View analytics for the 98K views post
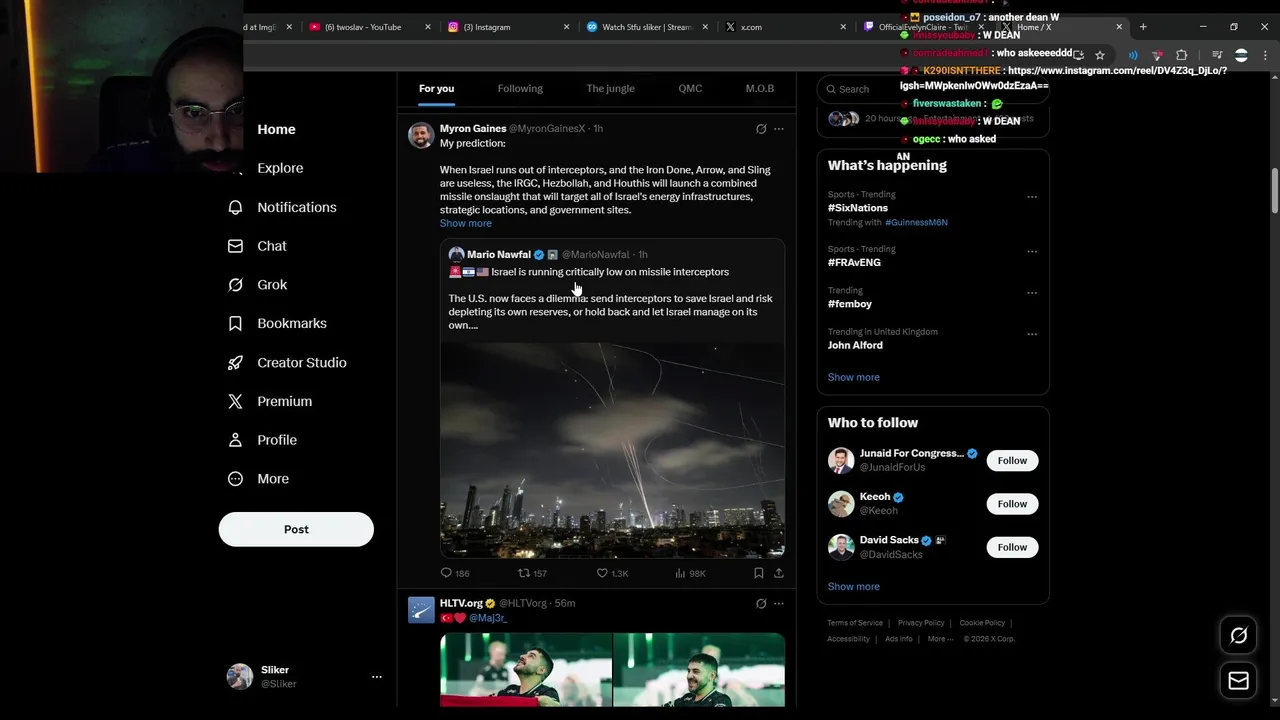This screenshot has width=1280, height=720. pyautogui.click(x=690, y=573)
